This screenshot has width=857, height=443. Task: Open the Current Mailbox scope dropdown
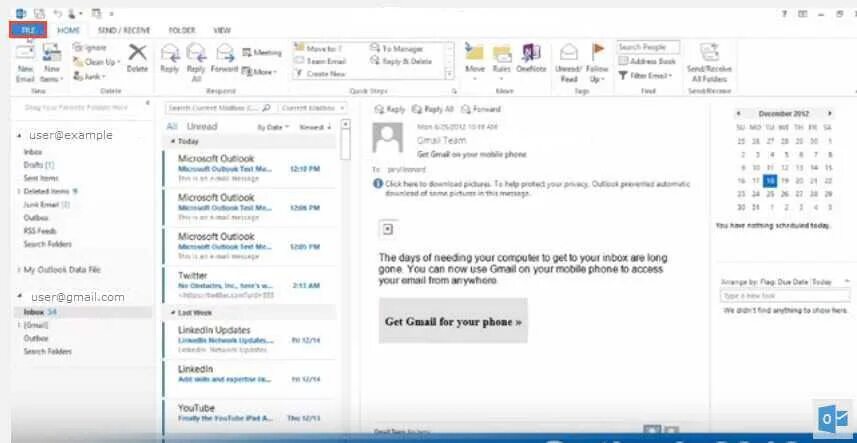click(x=313, y=108)
